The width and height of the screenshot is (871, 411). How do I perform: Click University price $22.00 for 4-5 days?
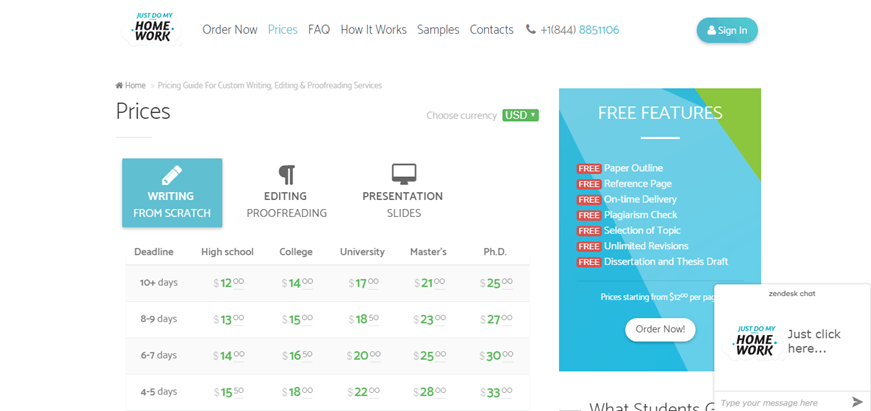pos(364,393)
